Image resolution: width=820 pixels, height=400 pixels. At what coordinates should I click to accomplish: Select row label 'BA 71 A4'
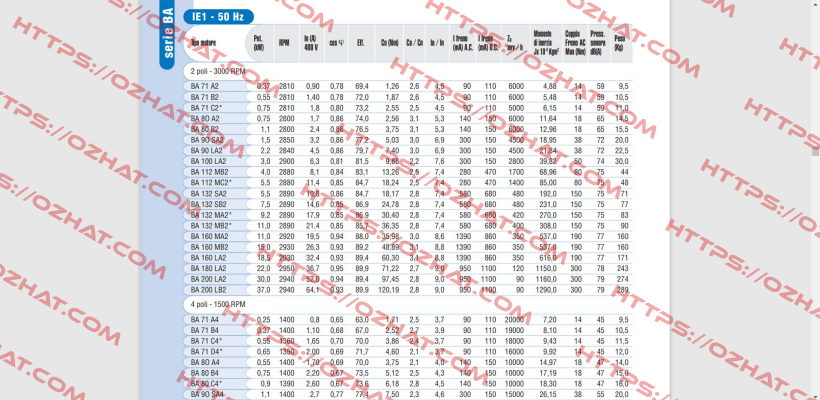pos(204,319)
